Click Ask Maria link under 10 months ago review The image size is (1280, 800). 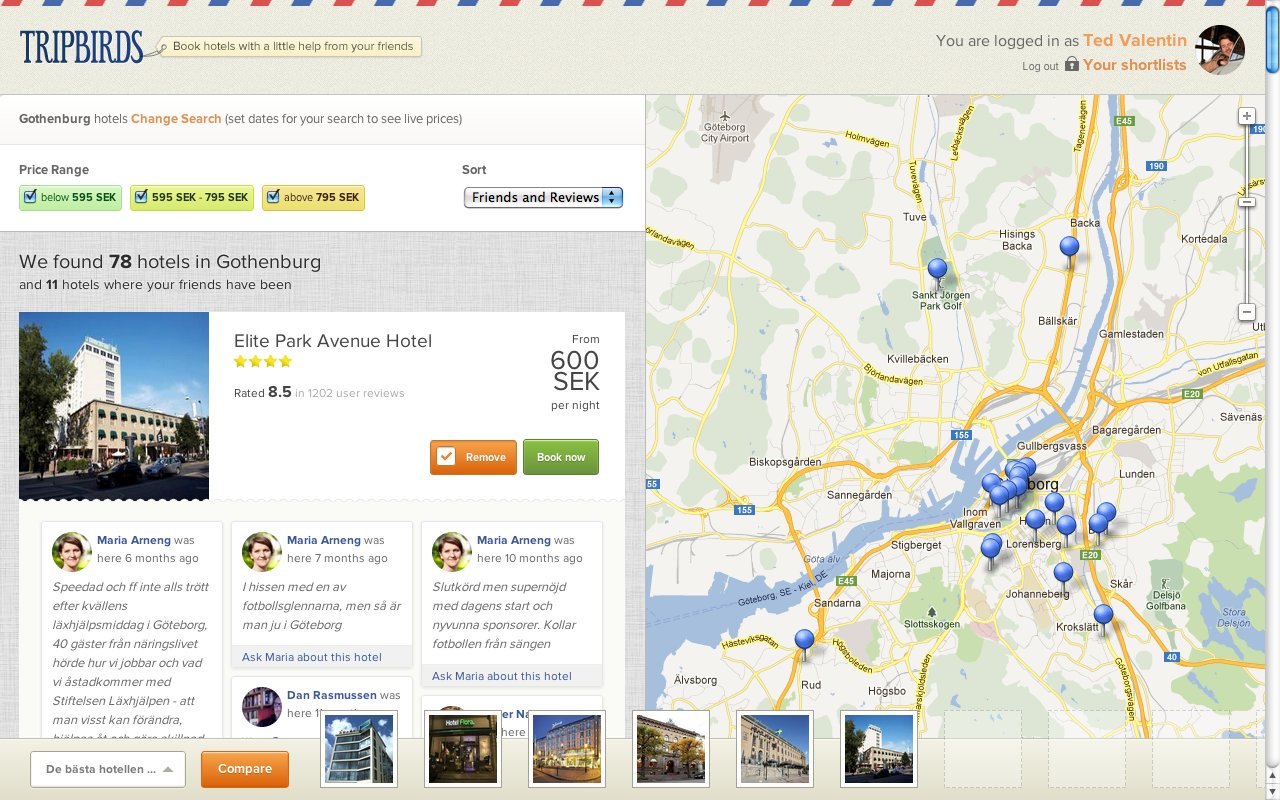pos(502,676)
